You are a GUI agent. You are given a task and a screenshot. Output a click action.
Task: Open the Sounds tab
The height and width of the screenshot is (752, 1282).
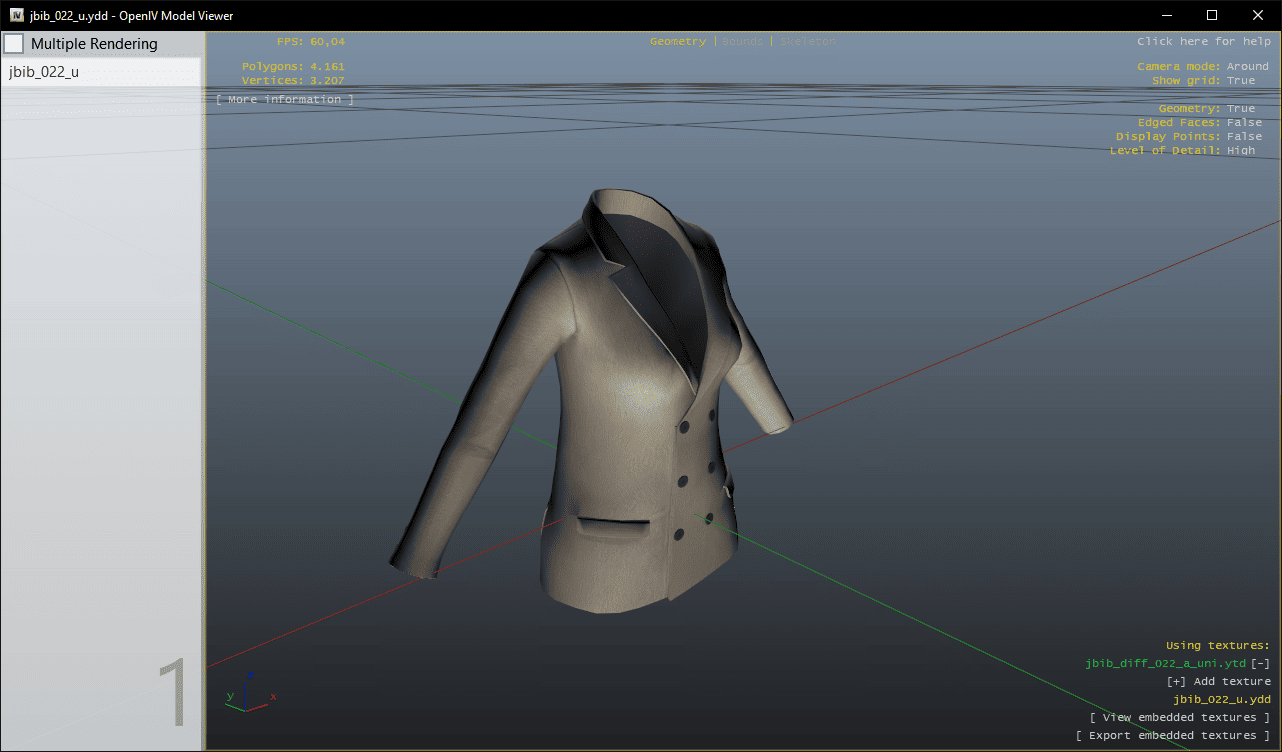(742, 42)
